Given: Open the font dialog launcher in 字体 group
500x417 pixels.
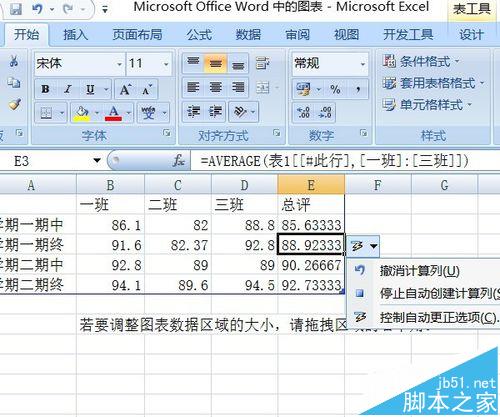Looking at the screenshot, I should 166,133.
